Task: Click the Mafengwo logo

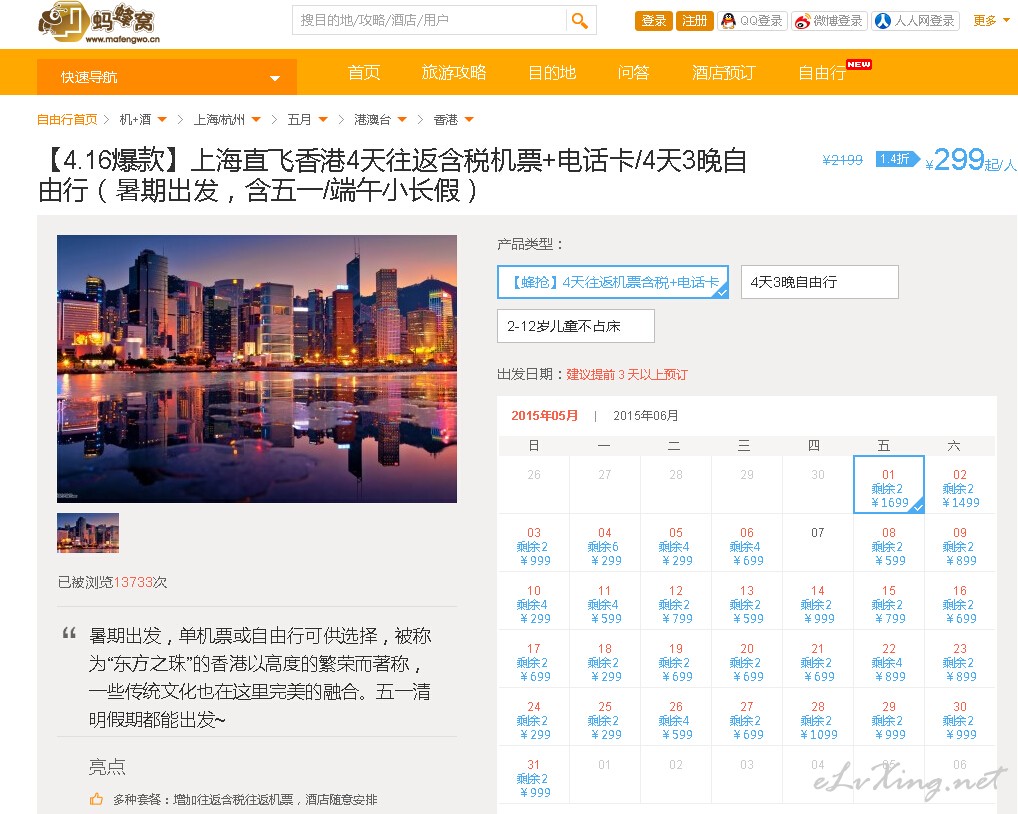Action: tap(99, 23)
